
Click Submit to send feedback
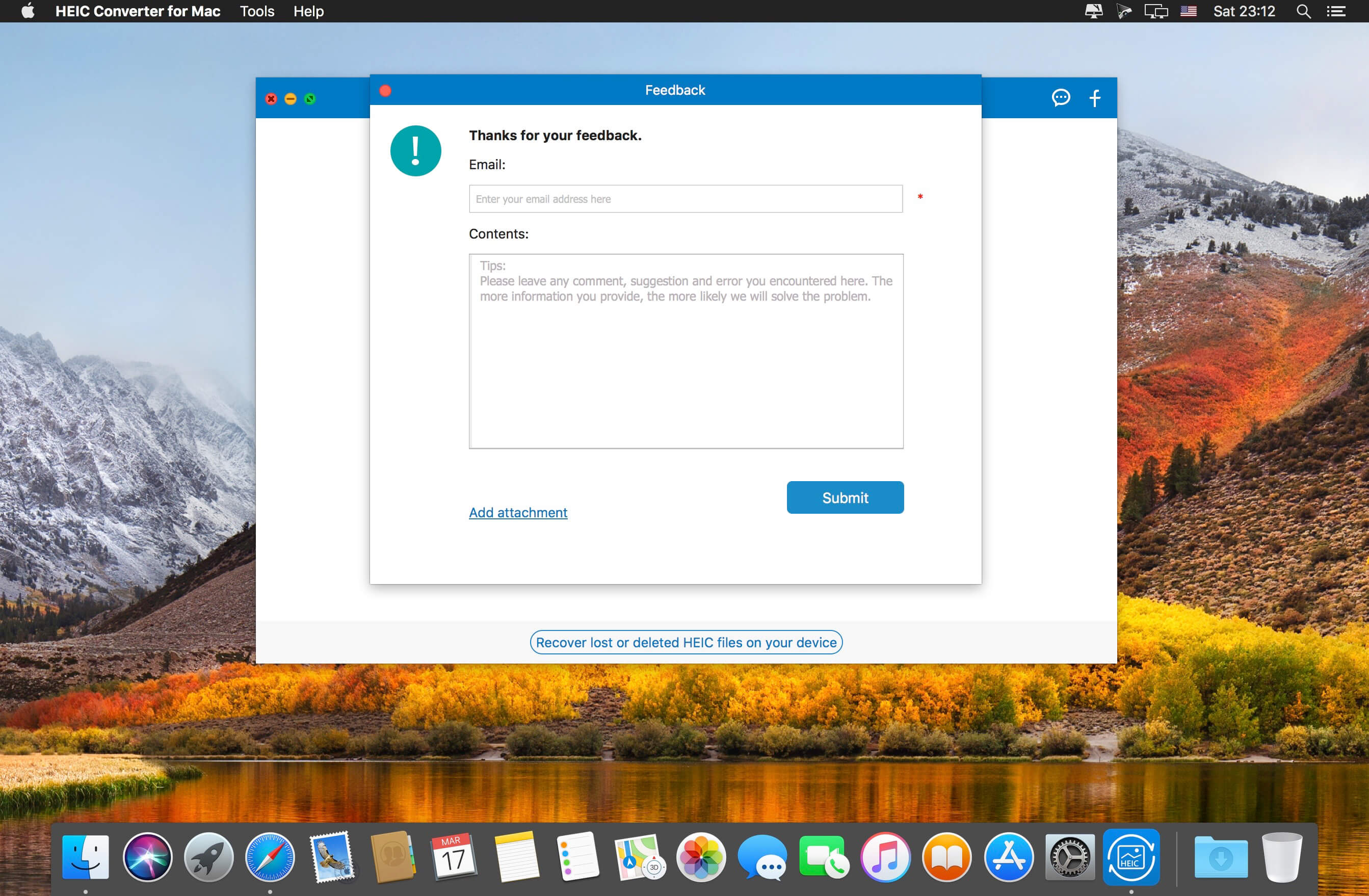pyautogui.click(x=845, y=498)
